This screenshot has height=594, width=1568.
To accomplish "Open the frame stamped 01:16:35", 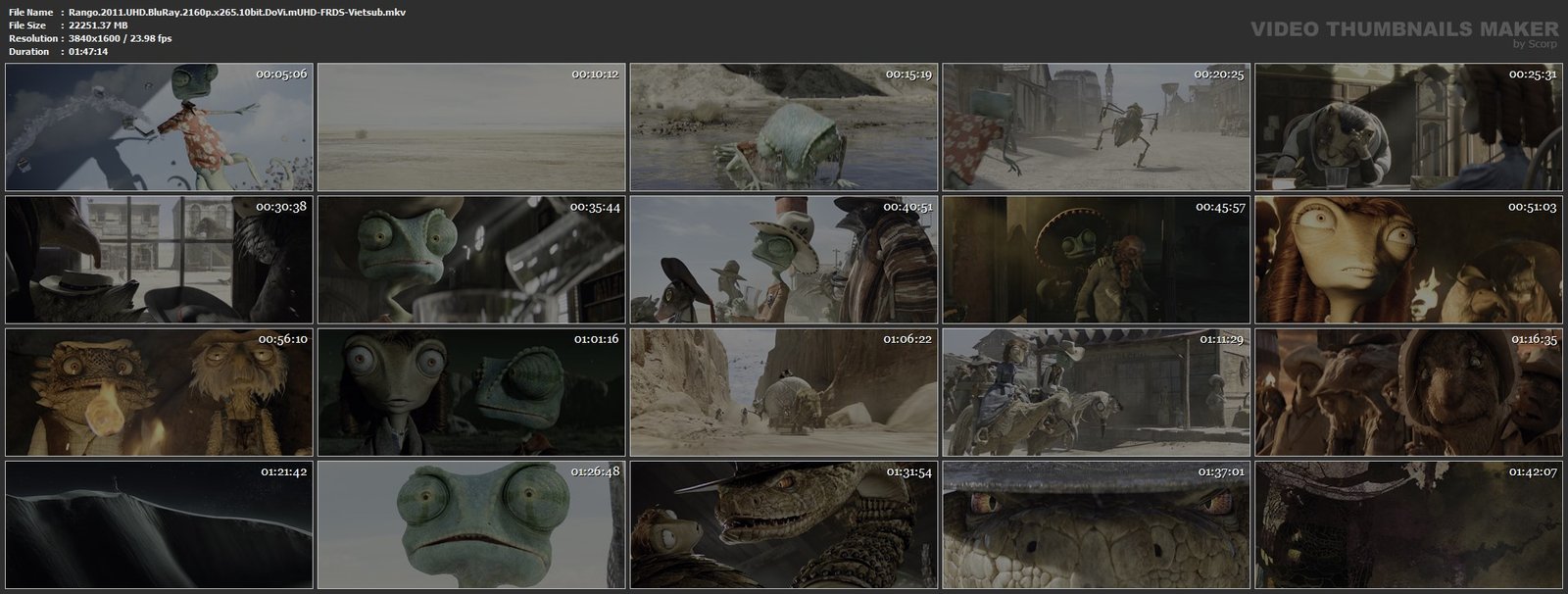I will click(x=1409, y=392).
